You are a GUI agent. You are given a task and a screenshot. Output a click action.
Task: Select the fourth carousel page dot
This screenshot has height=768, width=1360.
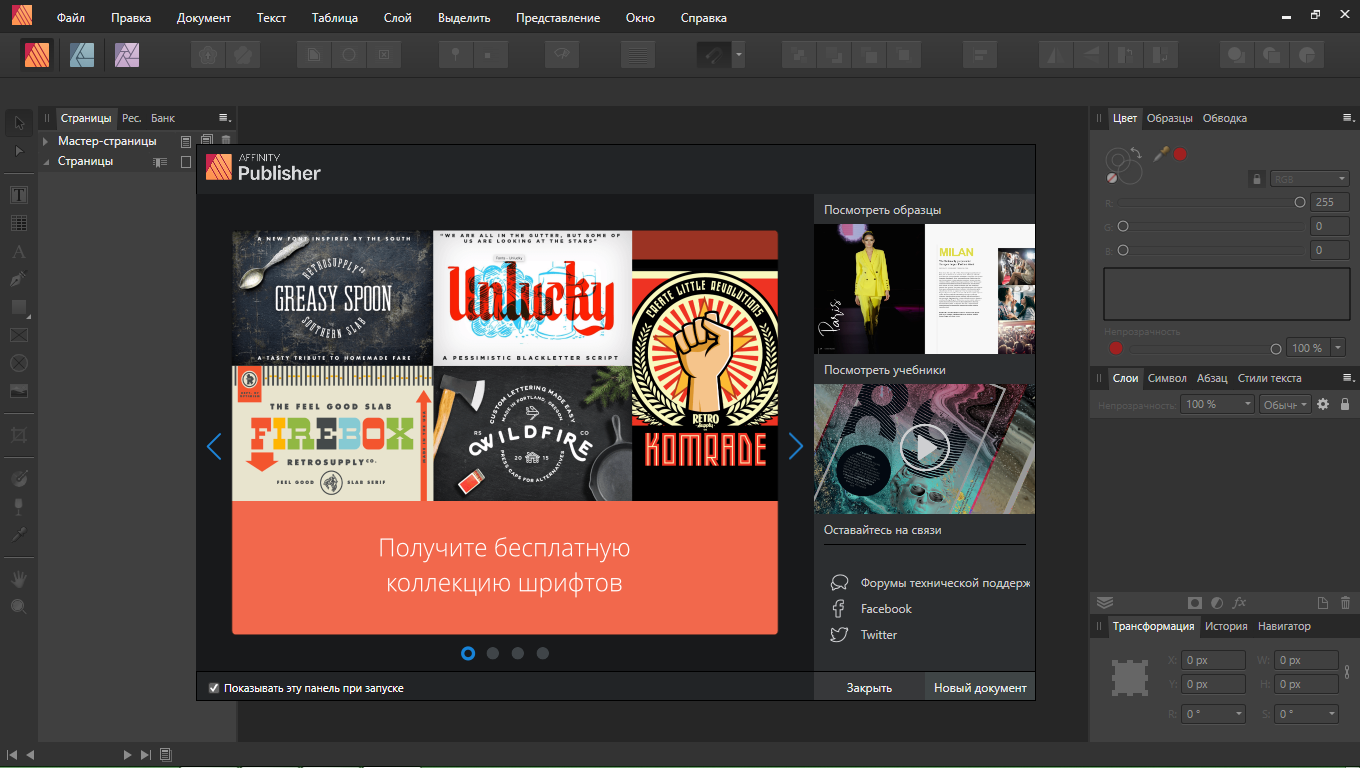[543, 653]
